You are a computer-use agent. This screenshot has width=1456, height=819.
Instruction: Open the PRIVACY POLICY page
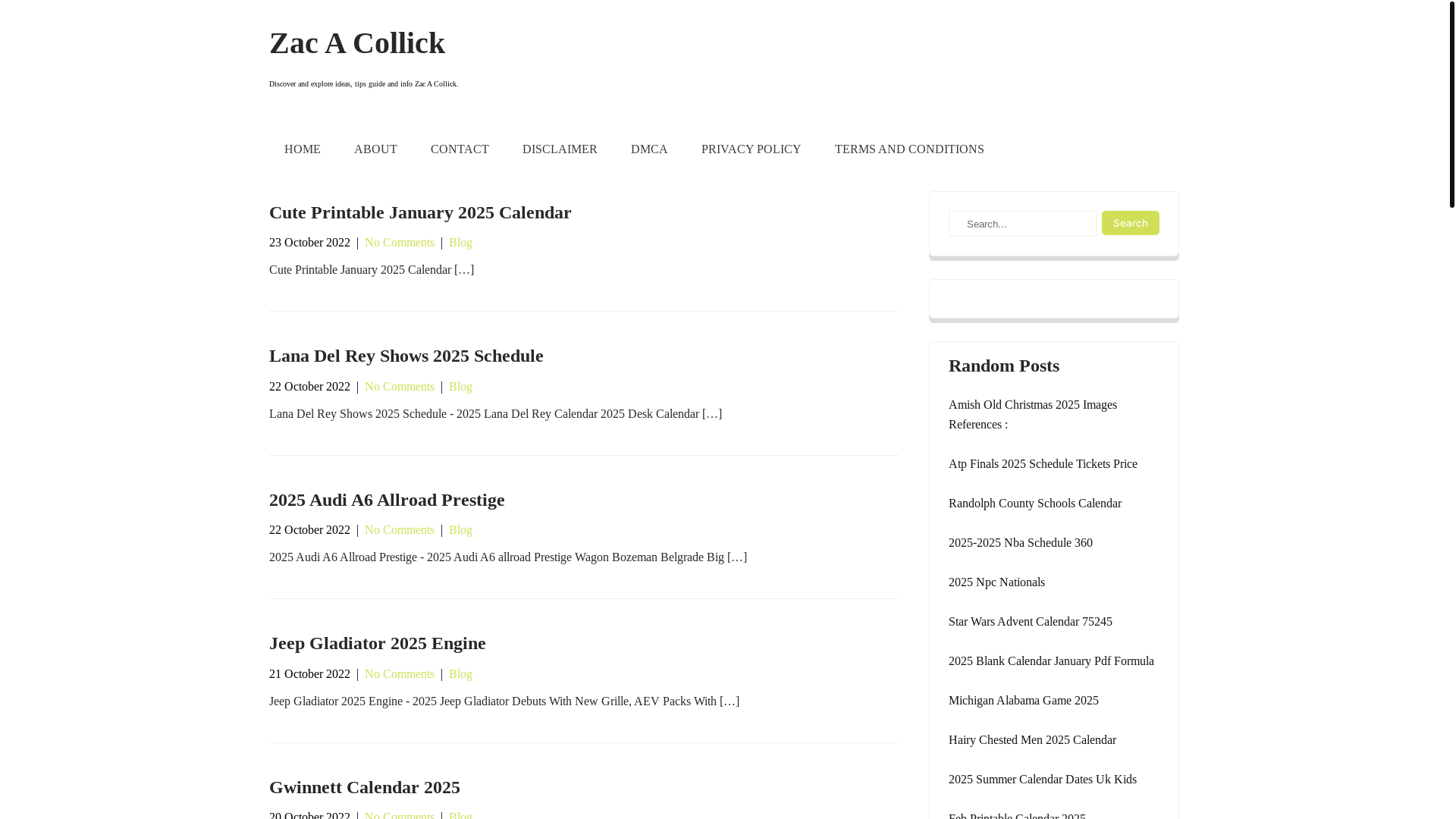click(x=751, y=149)
